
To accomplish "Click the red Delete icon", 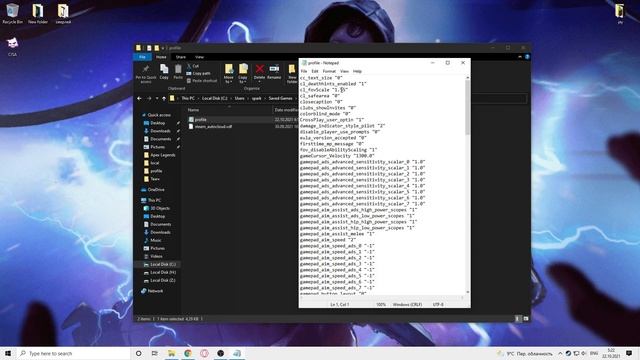I will (x=260, y=72).
